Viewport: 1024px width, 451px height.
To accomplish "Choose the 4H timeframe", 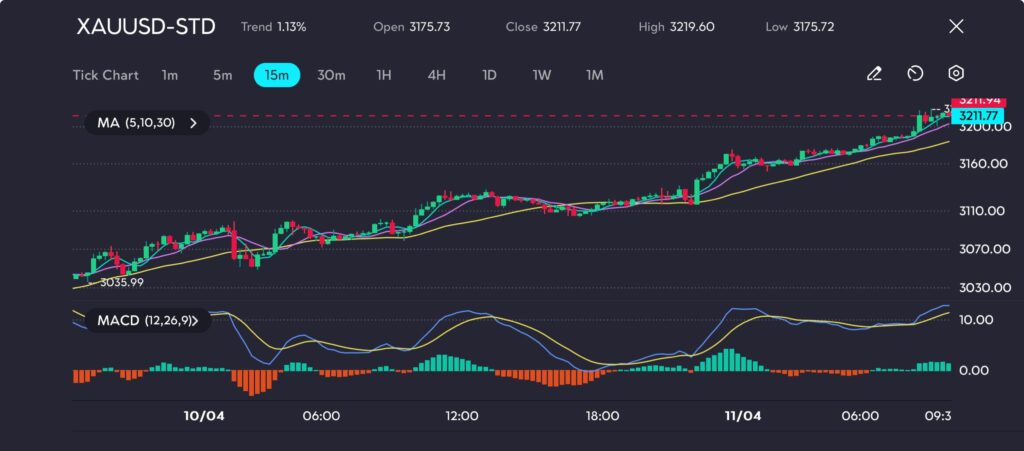I will (436, 75).
